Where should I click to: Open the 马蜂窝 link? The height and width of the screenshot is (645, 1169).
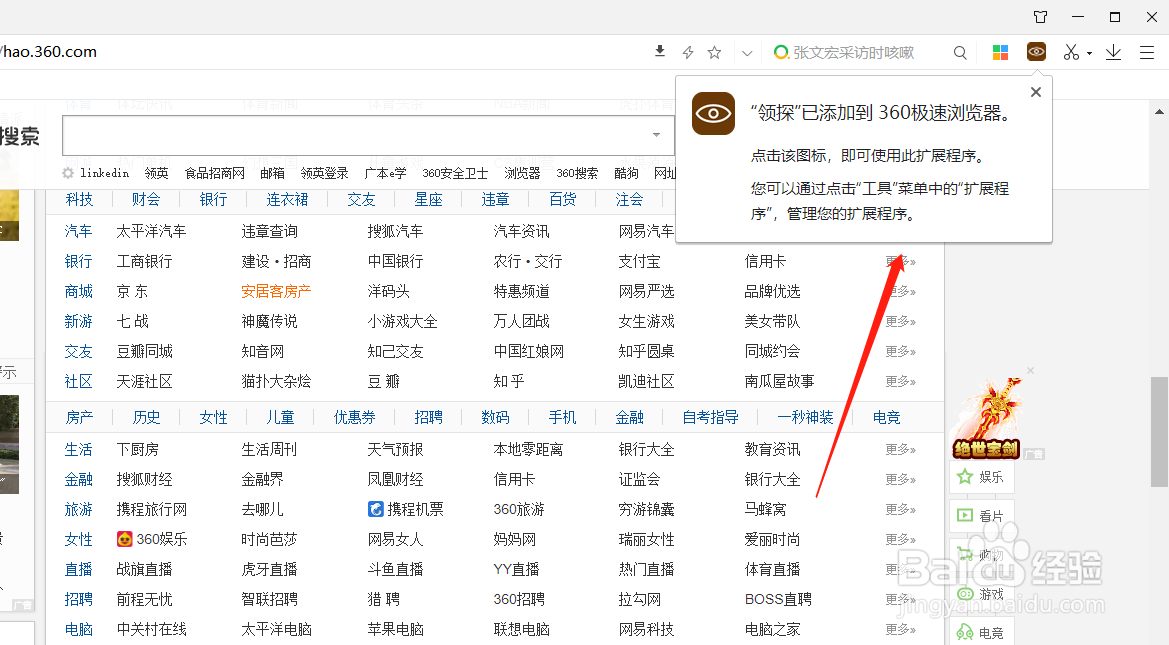766,509
